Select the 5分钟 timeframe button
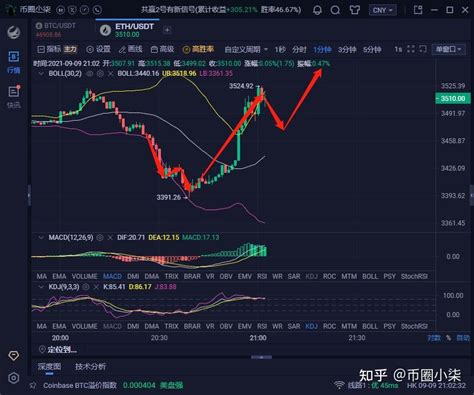Viewport: 474px width, 395px height. pyautogui.click(x=372, y=49)
